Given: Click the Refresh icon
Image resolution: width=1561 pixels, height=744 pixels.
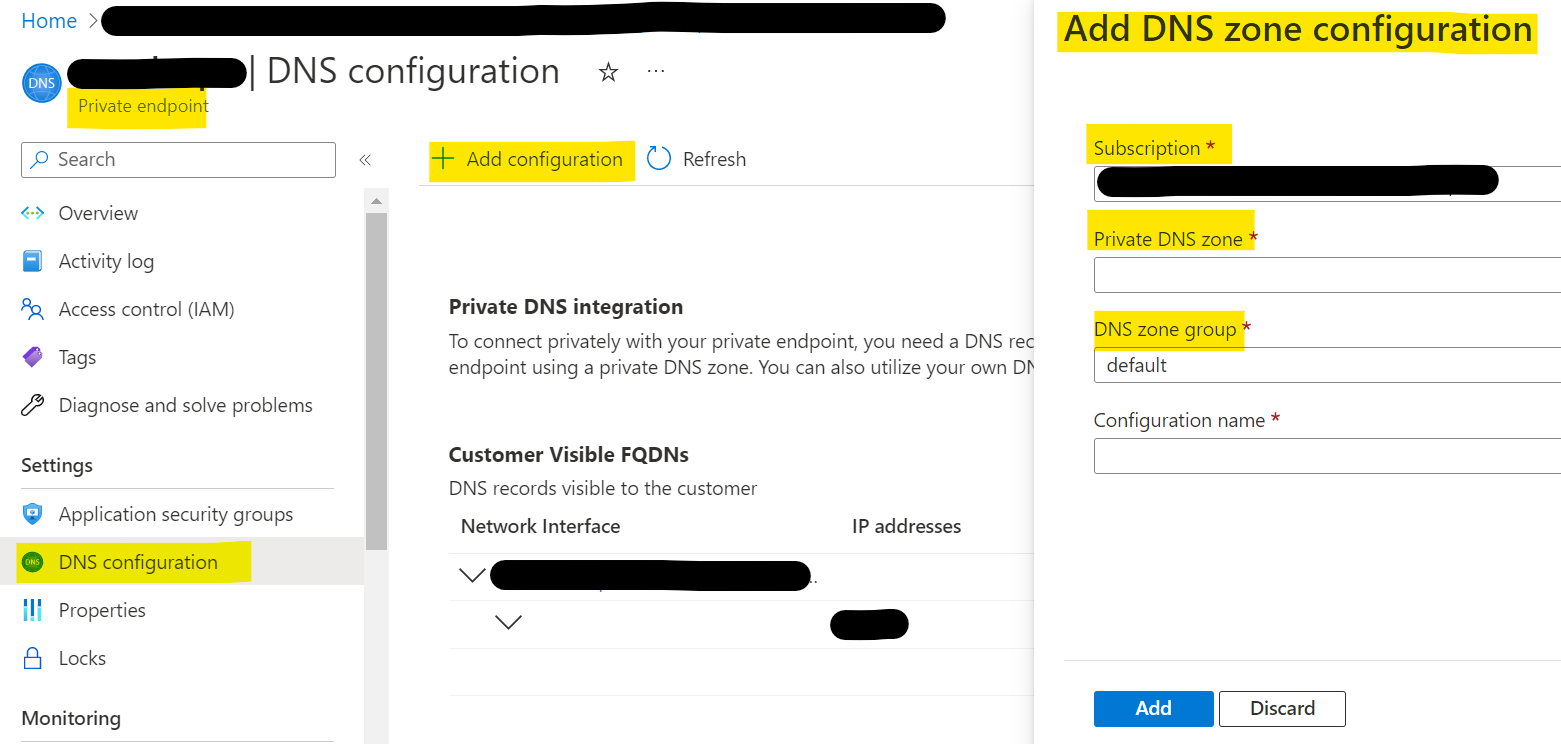Looking at the screenshot, I should click(659, 159).
